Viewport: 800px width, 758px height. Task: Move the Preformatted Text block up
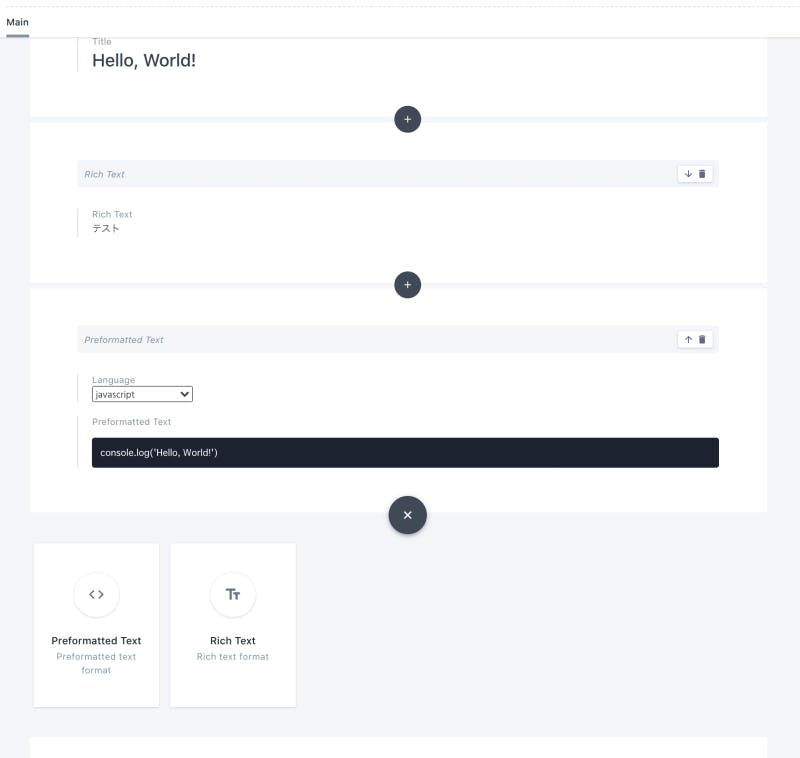click(x=688, y=339)
